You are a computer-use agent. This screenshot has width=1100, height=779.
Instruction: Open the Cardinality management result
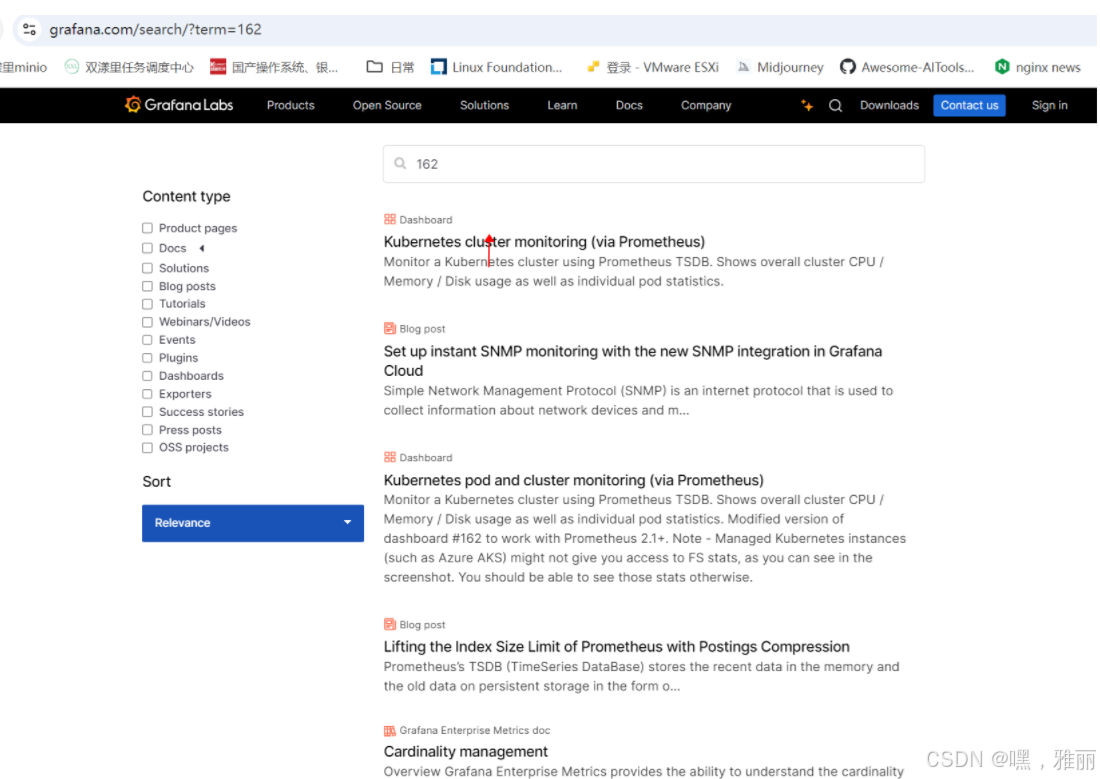(x=466, y=752)
